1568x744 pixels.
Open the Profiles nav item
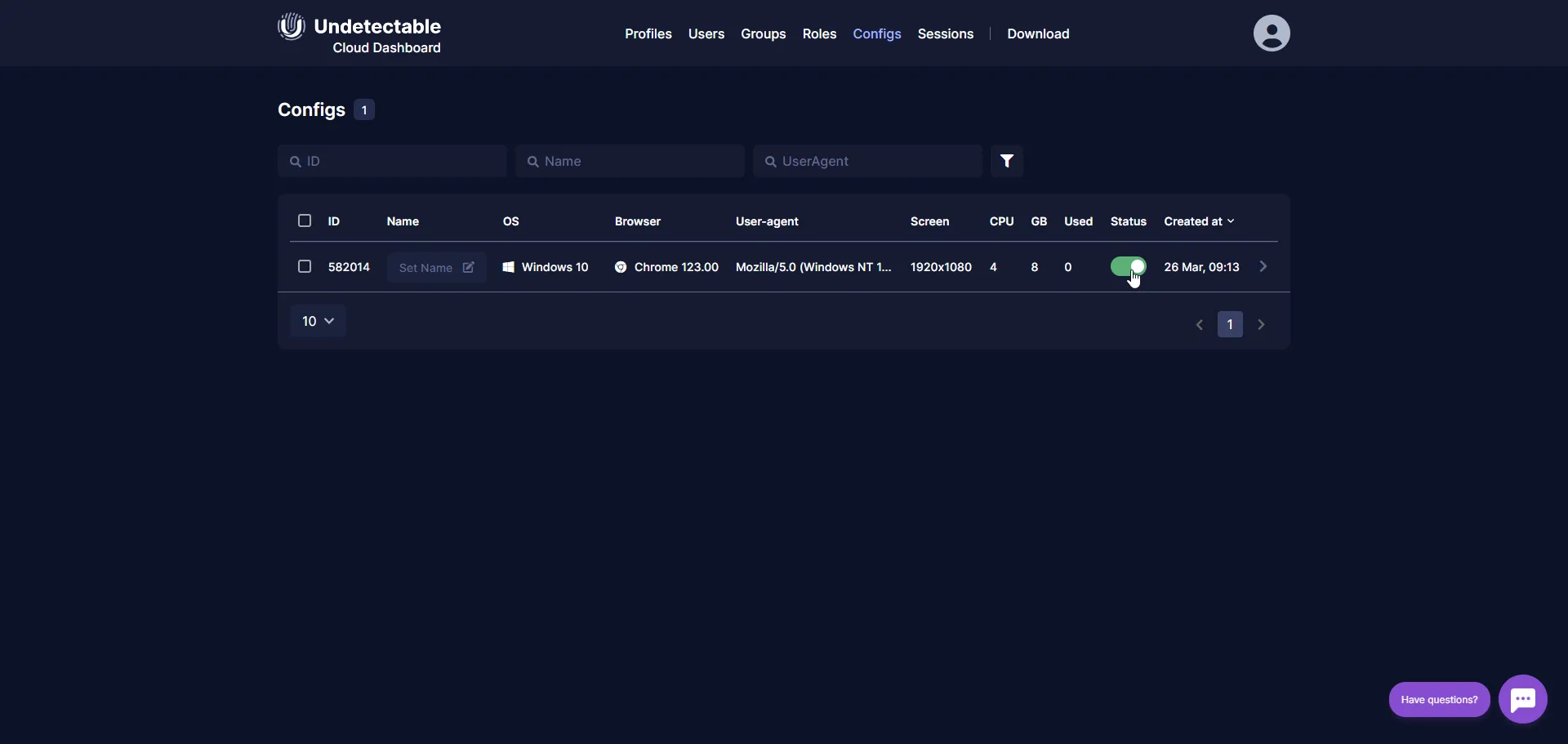pos(648,33)
